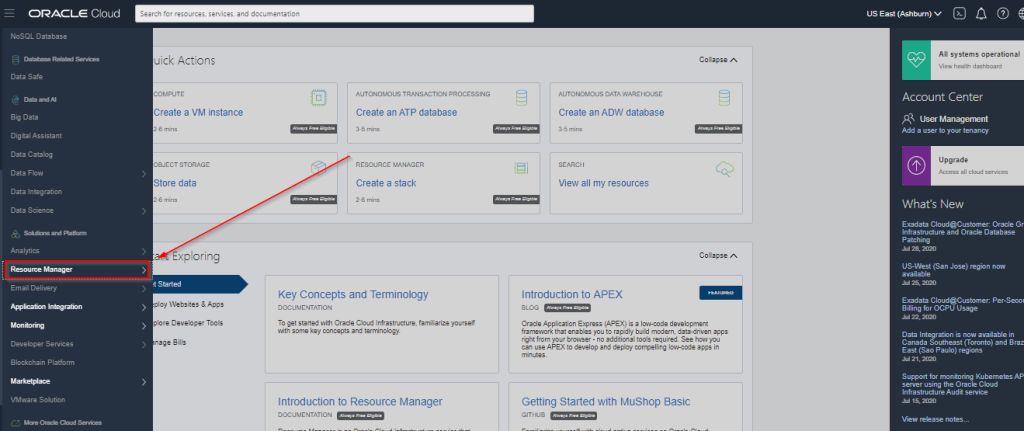Viewport: 1024px width, 431px height.
Task: Click the health heartbeat icon
Action: point(916,59)
